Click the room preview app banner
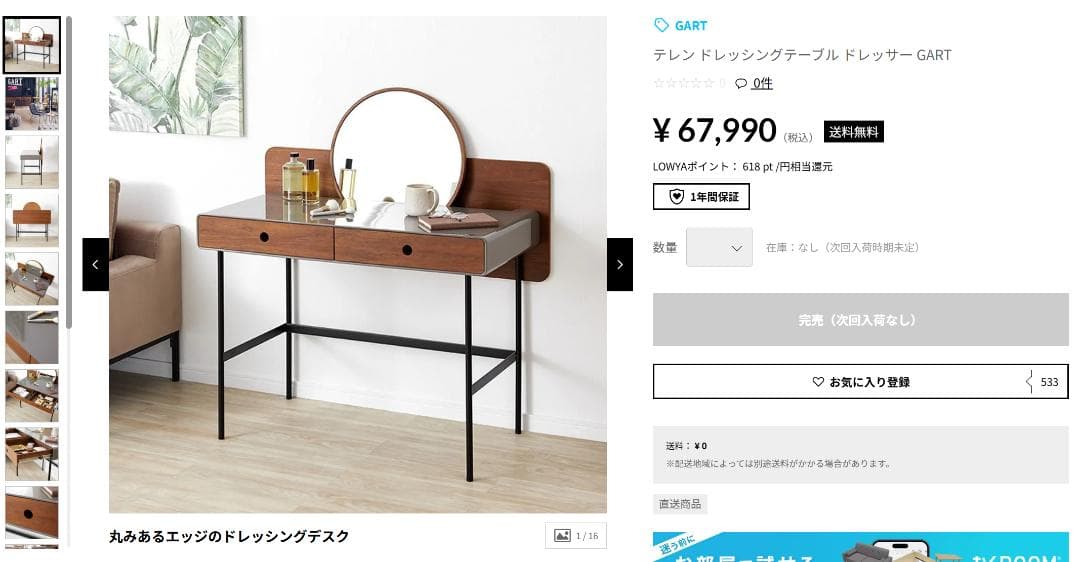1080x562 pixels. pyautogui.click(x=860, y=547)
